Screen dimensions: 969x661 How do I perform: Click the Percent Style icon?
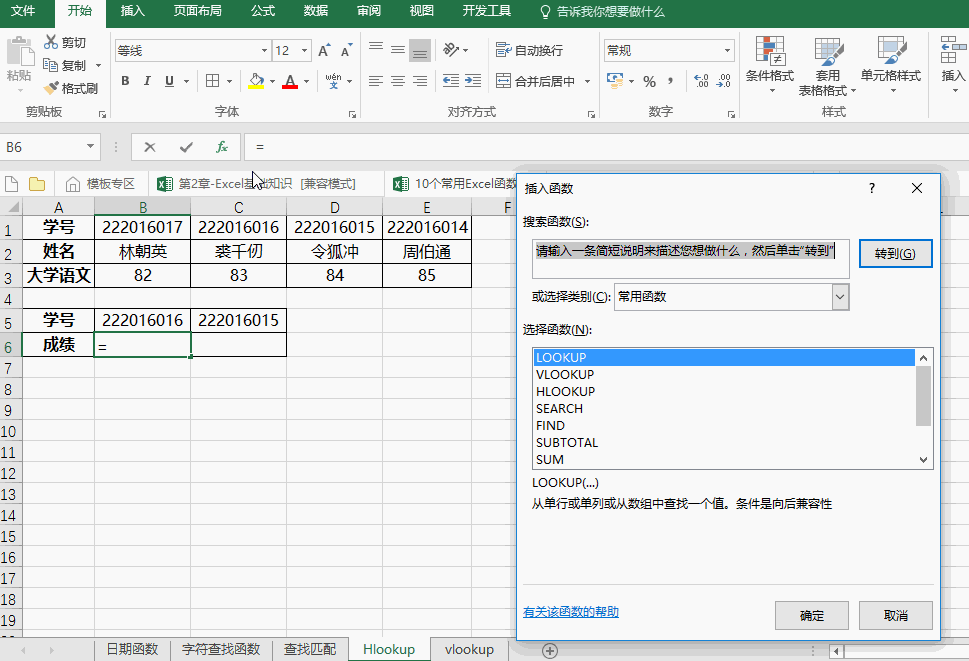coord(649,81)
